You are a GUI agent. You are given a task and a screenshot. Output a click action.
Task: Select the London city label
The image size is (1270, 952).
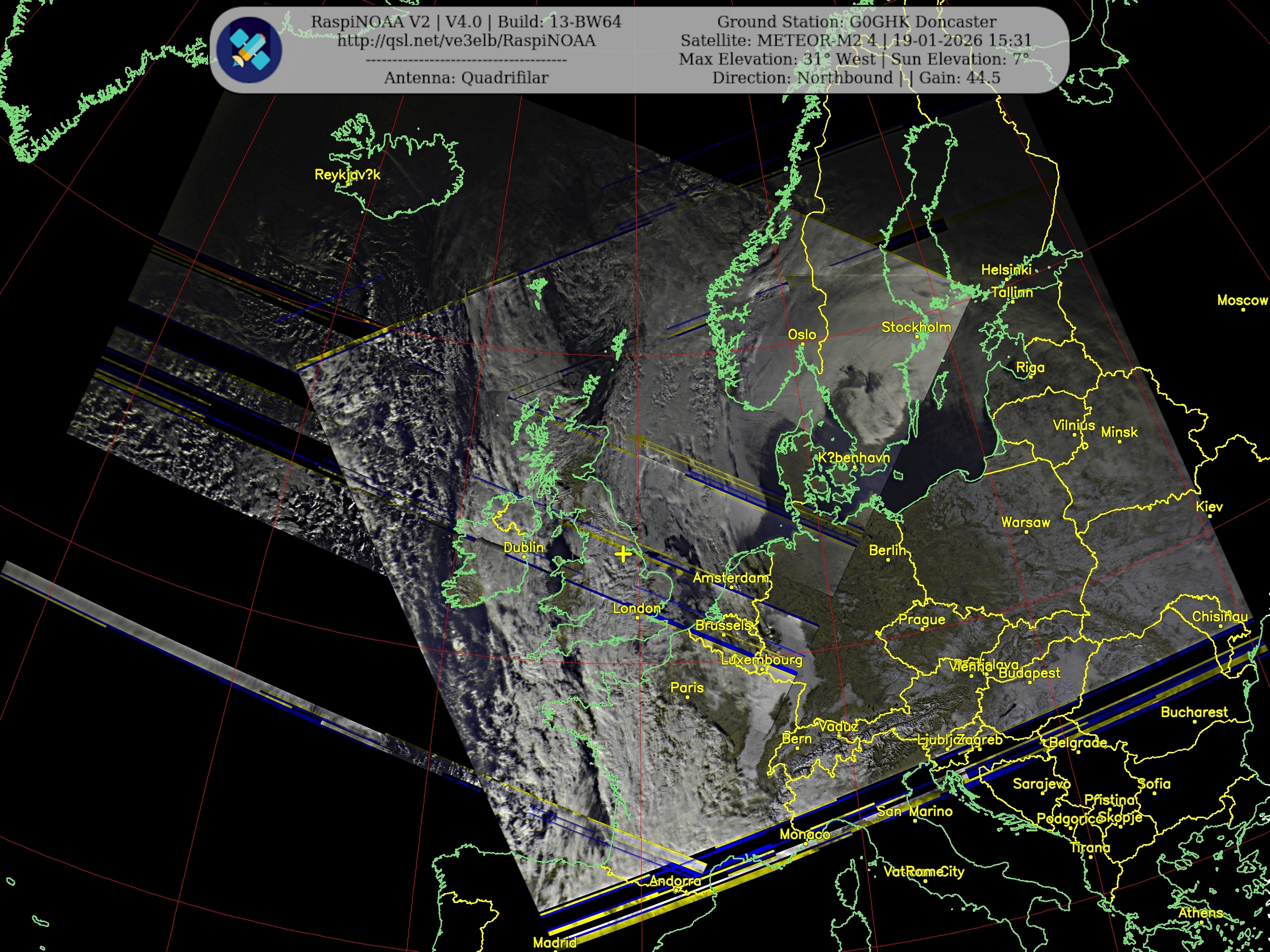point(636,609)
